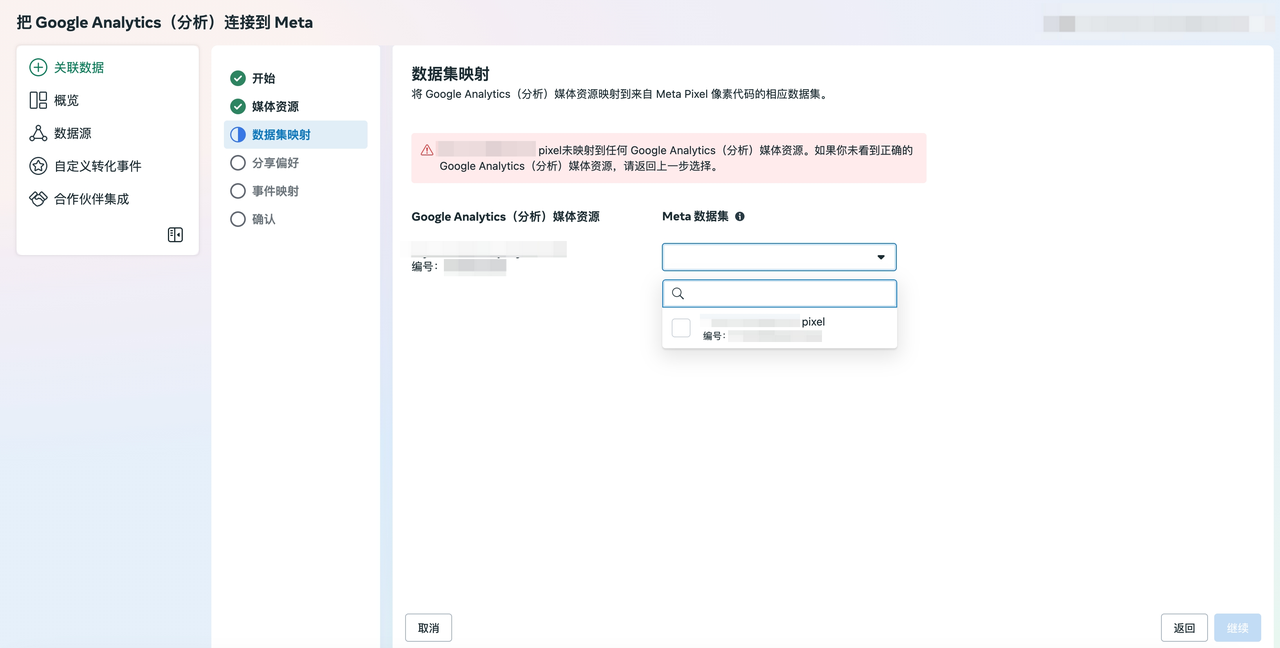Click the 数据源 data sources icon
Image resolution: width=1280 pixels, height=648 pixels.
[38, 134]
